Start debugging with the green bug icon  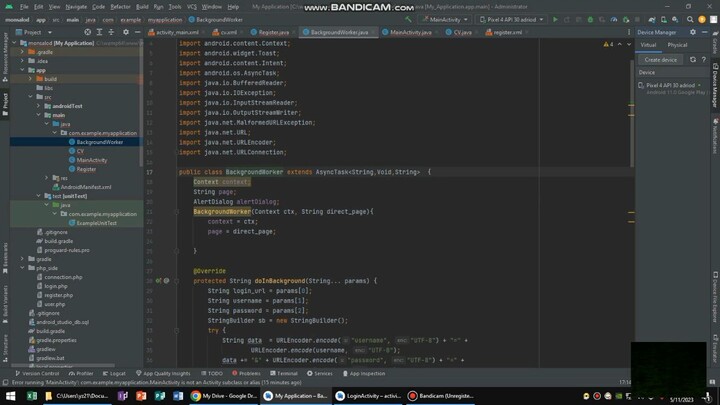[x=590, y=20]
